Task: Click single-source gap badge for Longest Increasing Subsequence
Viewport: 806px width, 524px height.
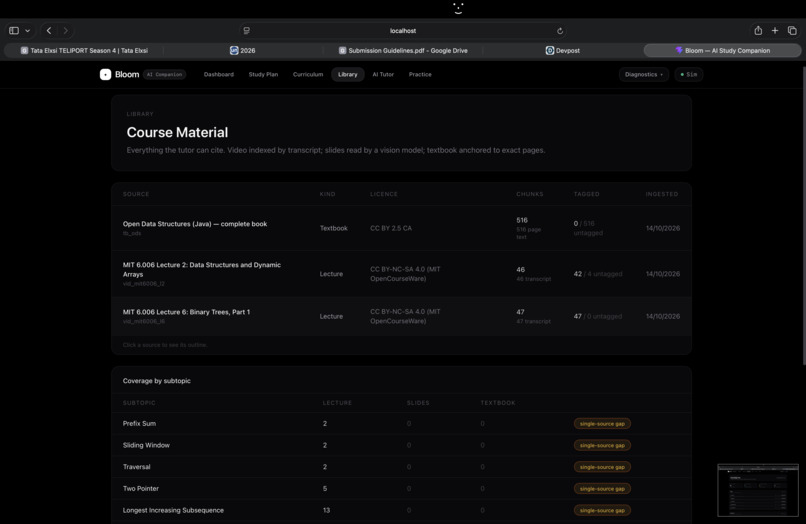Action: [602, 510]
